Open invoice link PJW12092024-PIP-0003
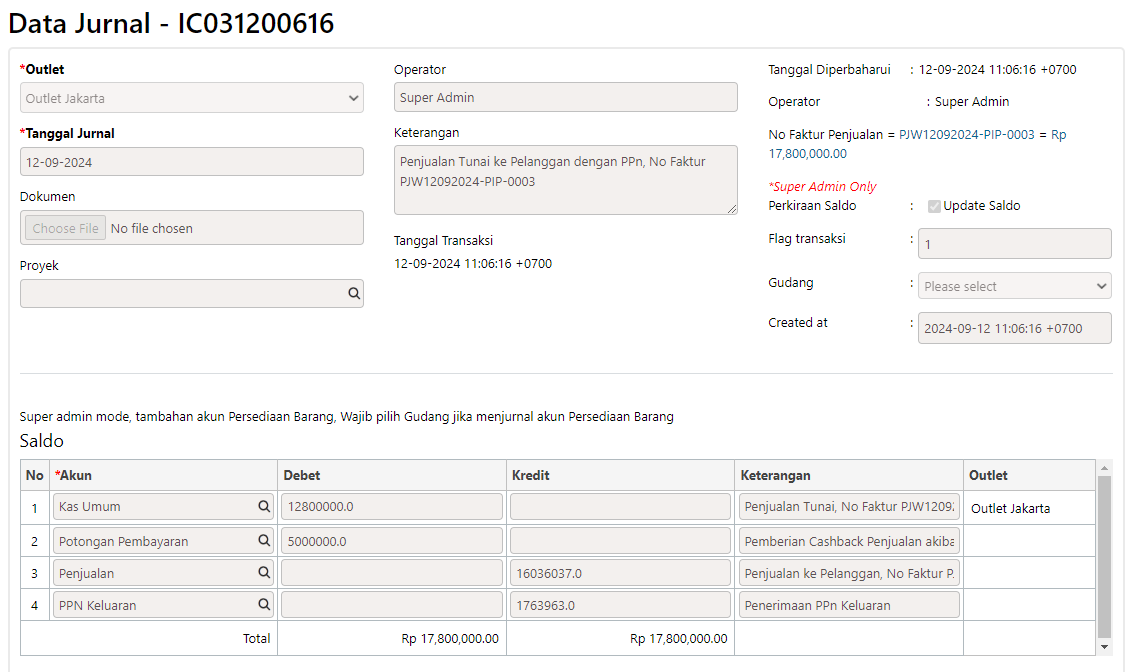This screenshot has height=672, width=1132. click(966, 134)
